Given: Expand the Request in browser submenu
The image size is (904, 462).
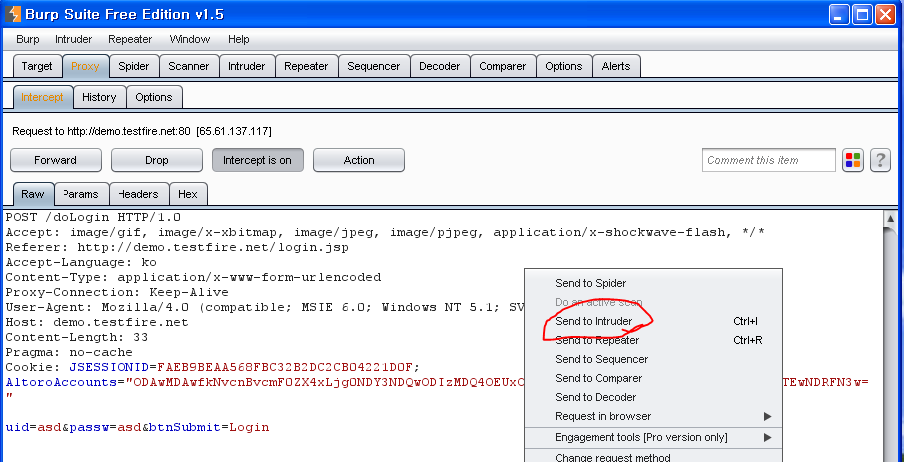Looking at the screenshot, I should pos(653,416).
